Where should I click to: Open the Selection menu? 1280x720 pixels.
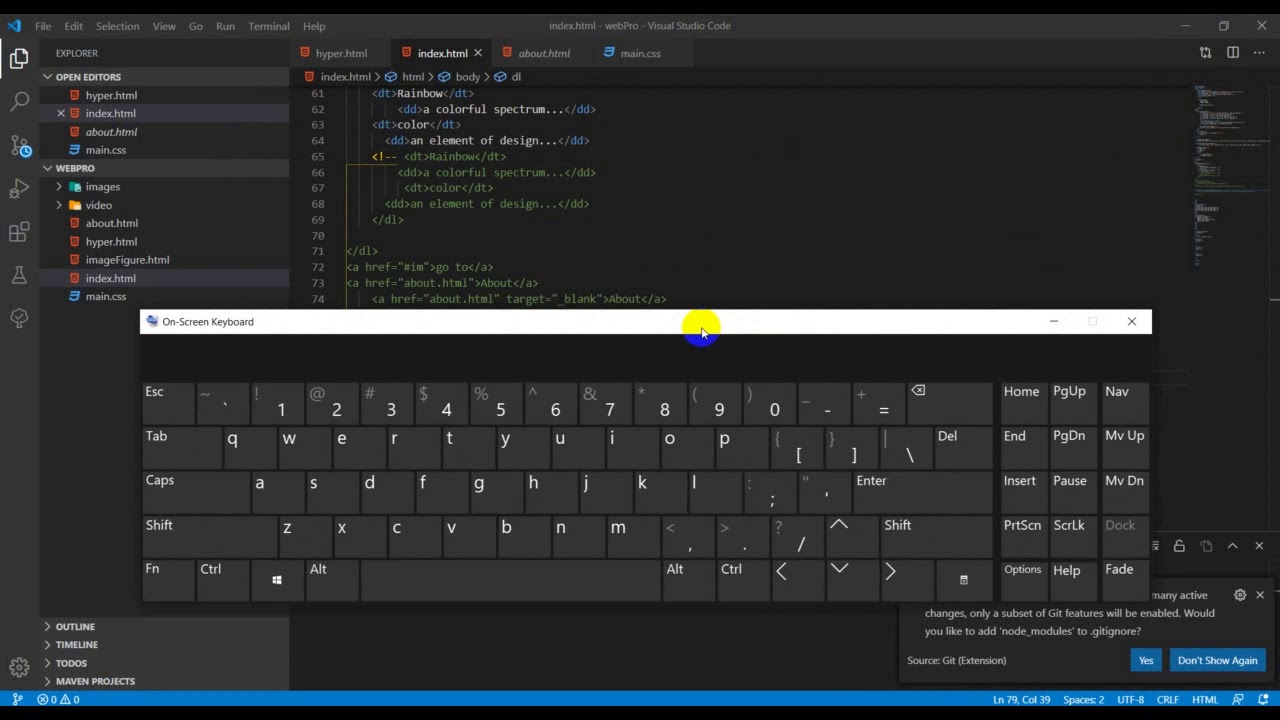point(117,26)
